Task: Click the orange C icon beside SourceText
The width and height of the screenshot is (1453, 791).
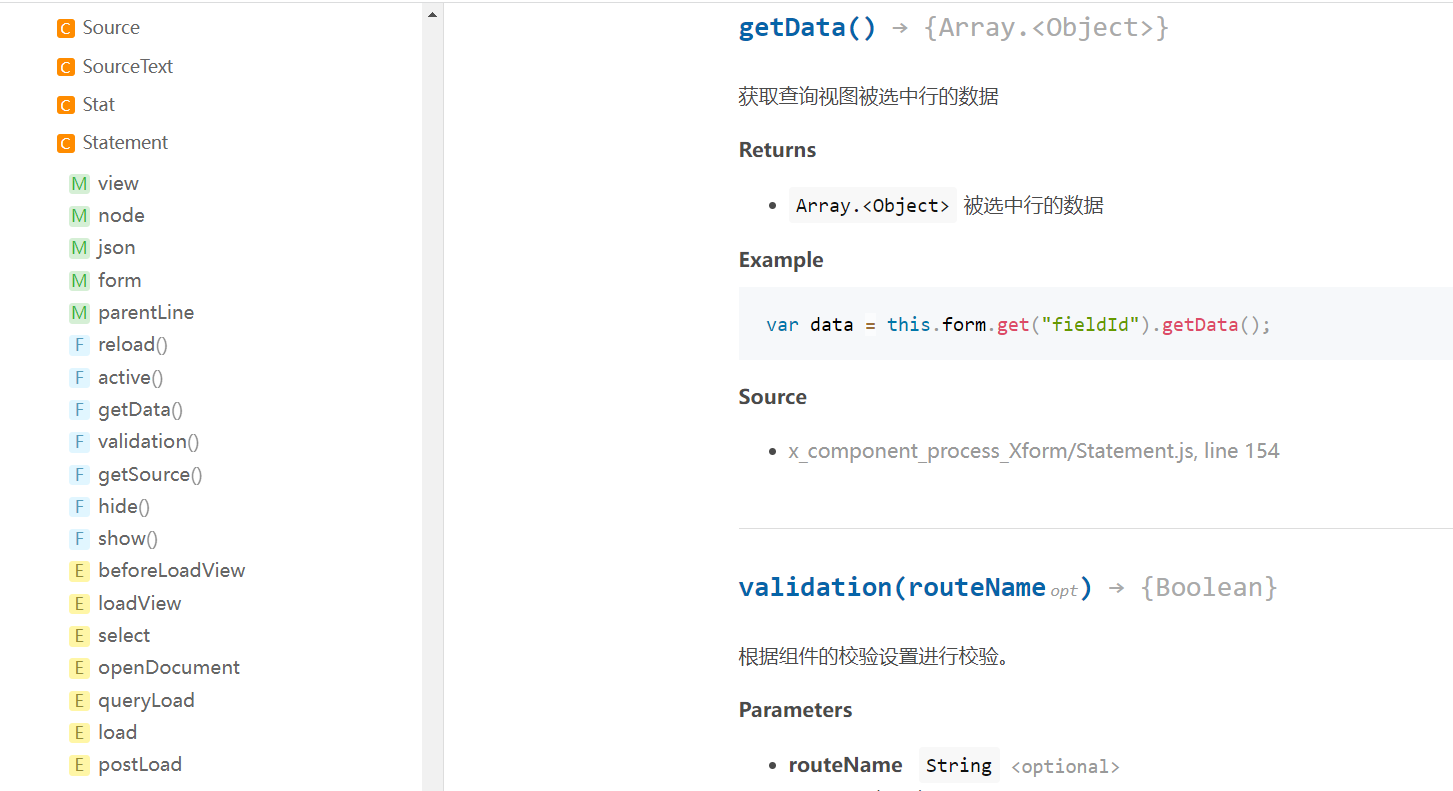Action: click(66, 68)
